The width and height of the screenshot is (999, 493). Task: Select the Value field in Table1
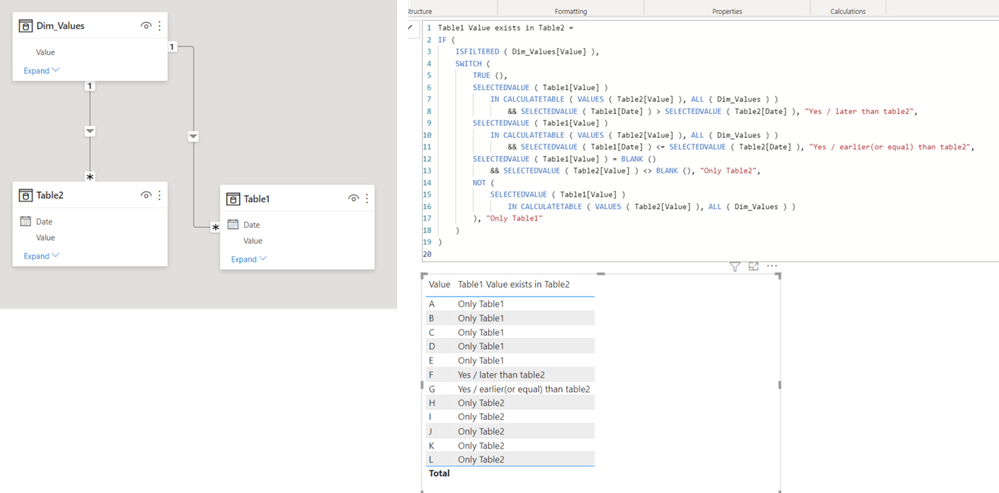pyautogui.click(x=253, y=241)
